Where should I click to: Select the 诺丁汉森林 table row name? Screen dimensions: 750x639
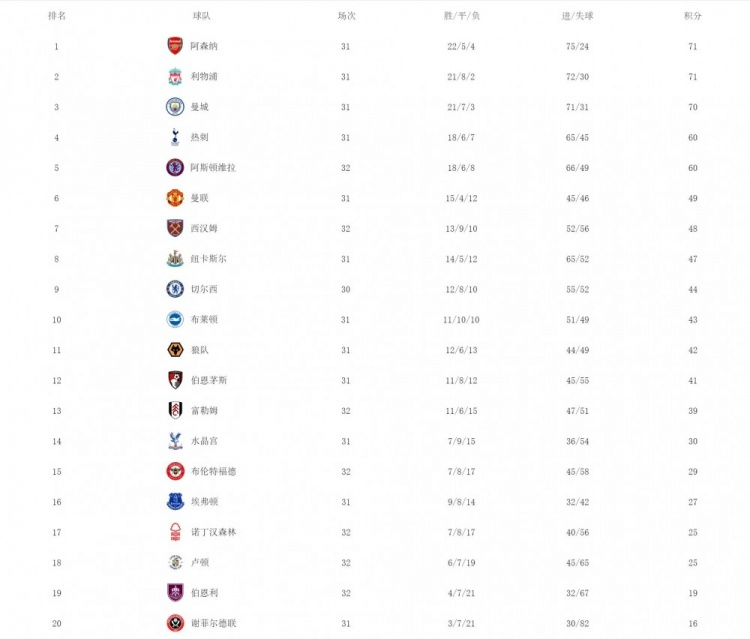click(x=212, y=532)
